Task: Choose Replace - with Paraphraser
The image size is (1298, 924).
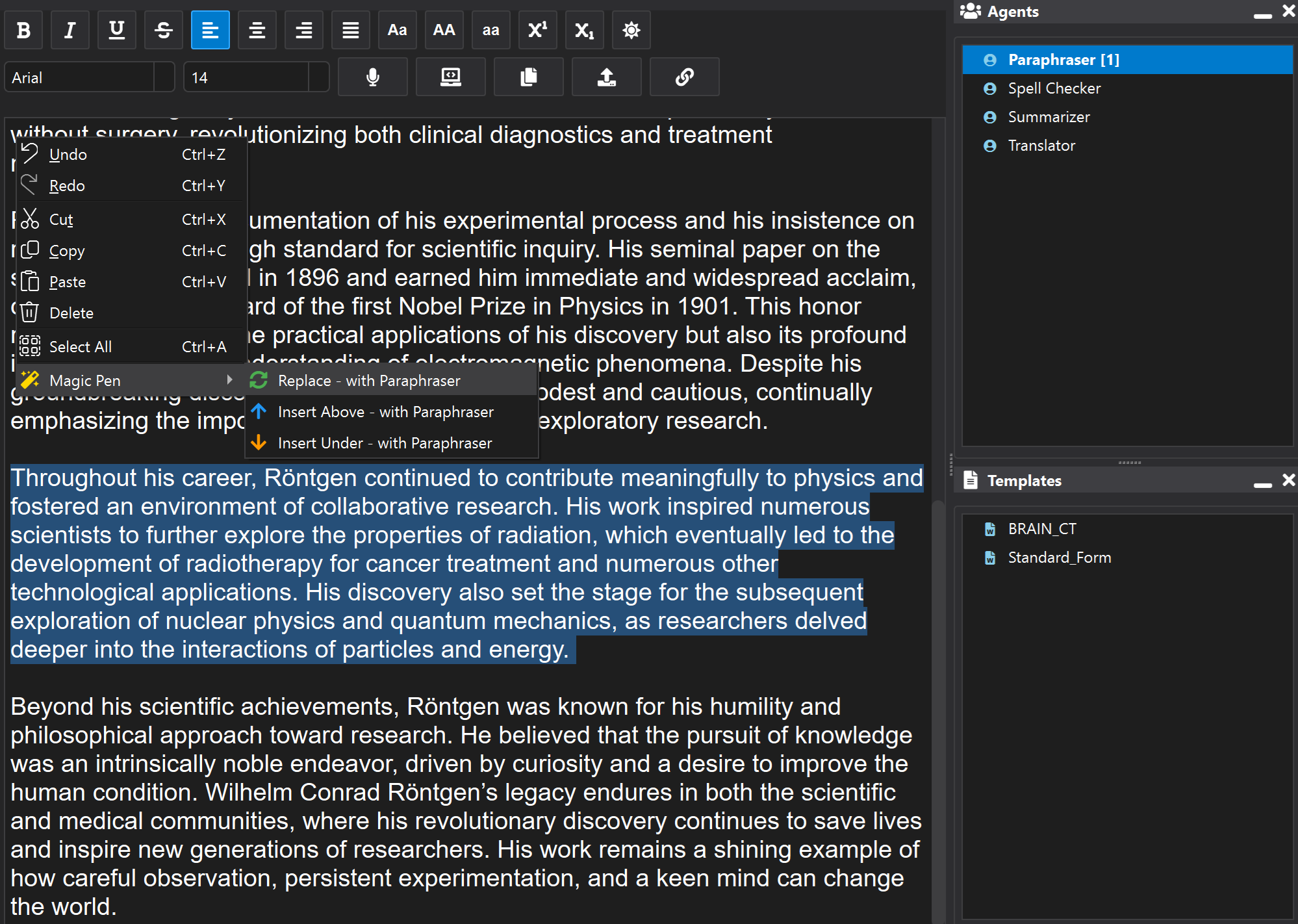Action: click(368, 381)
